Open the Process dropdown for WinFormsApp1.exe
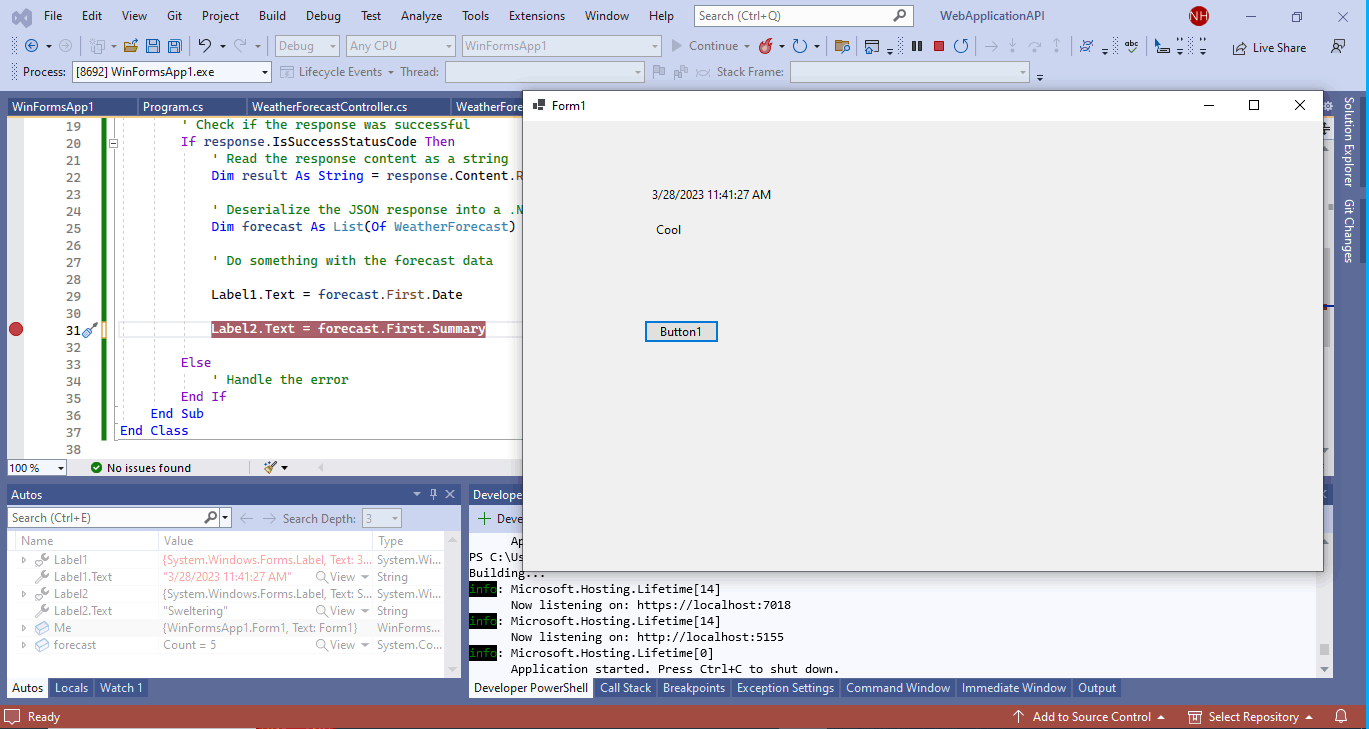Screen dimensions: 1369x729 [x=264, y=72]
